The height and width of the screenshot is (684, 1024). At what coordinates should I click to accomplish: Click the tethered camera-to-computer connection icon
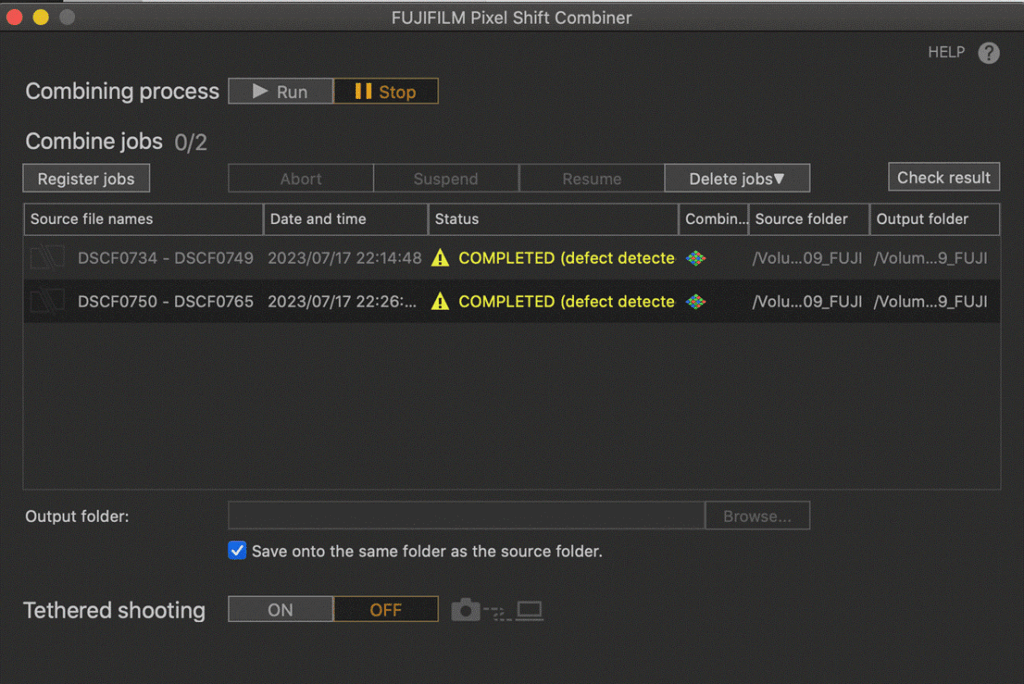point(497,610)
